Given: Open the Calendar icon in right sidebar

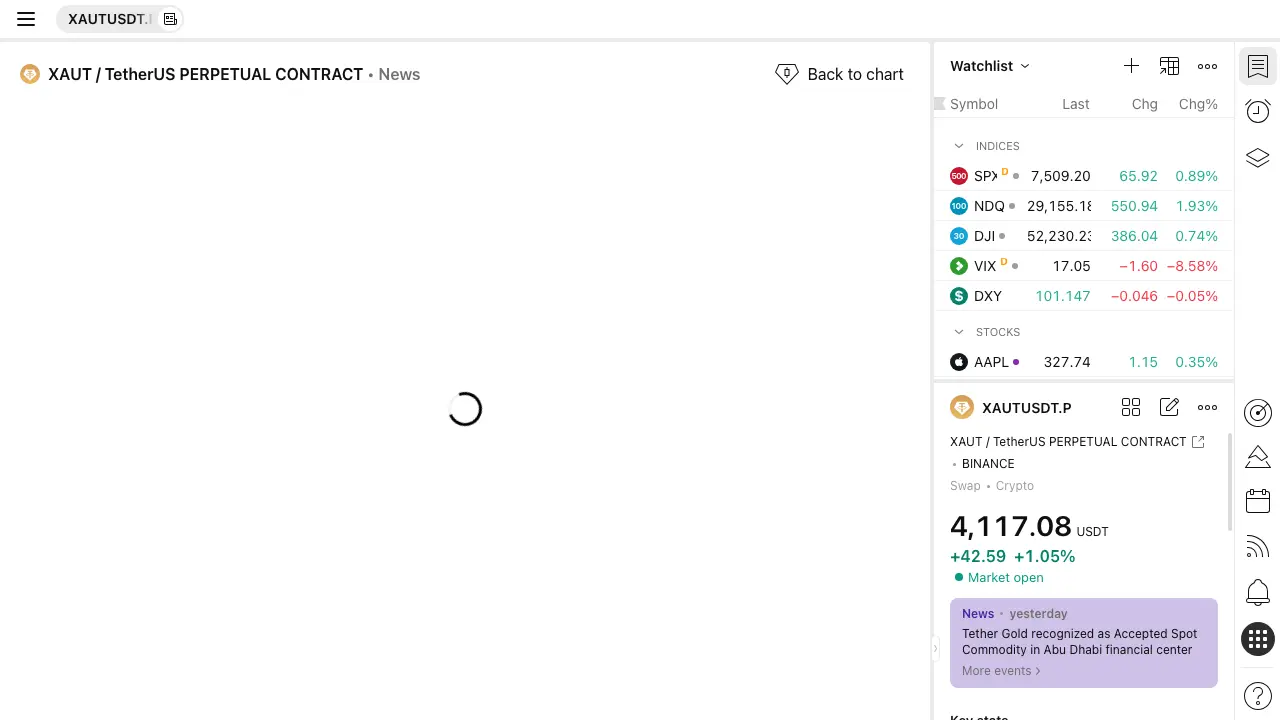Looking at the screenshot, I should pyautogui.click(x=1258, y=501).
